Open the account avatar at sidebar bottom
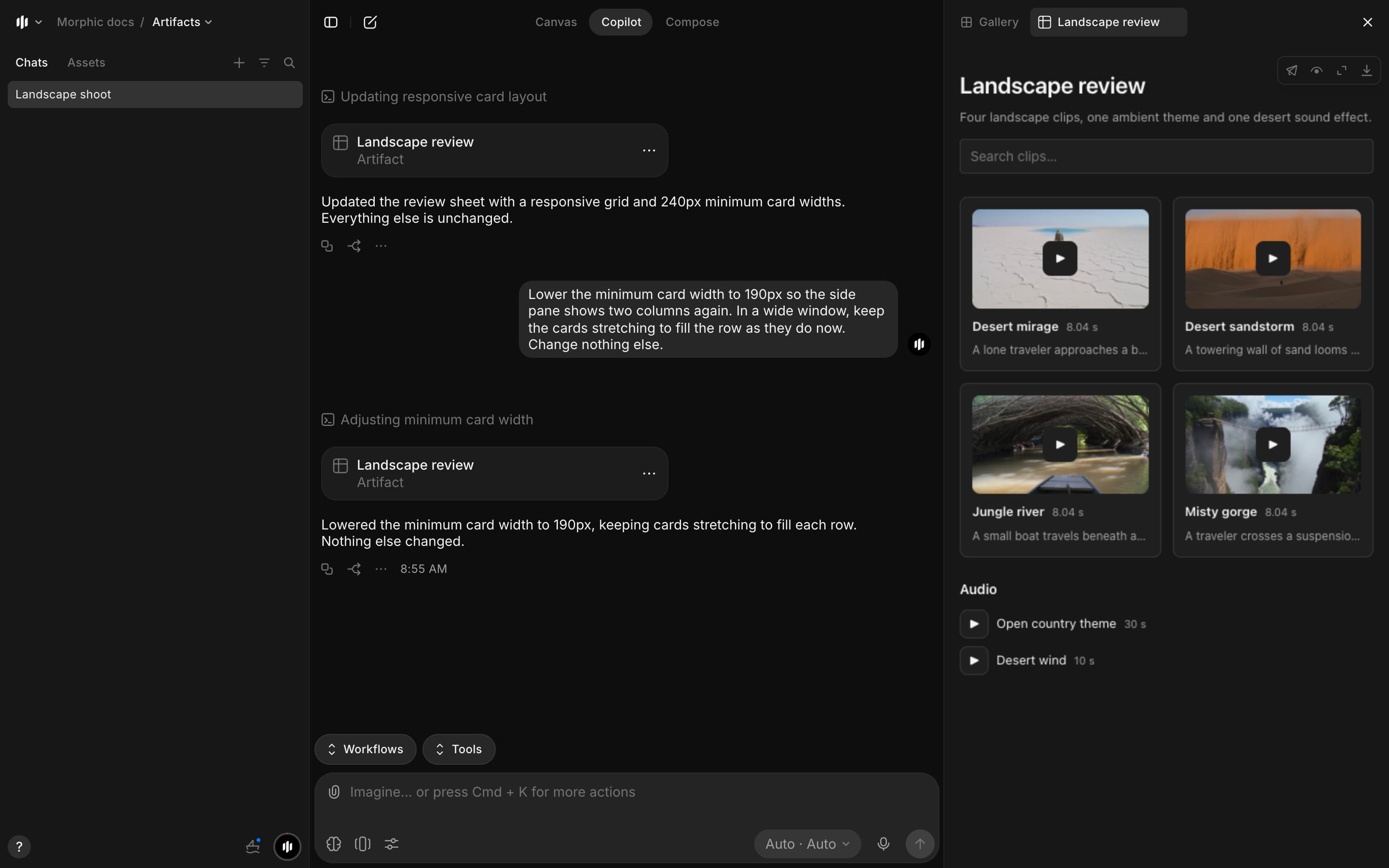The height and width of the screenshot is (868, 1389). point(287,846)
